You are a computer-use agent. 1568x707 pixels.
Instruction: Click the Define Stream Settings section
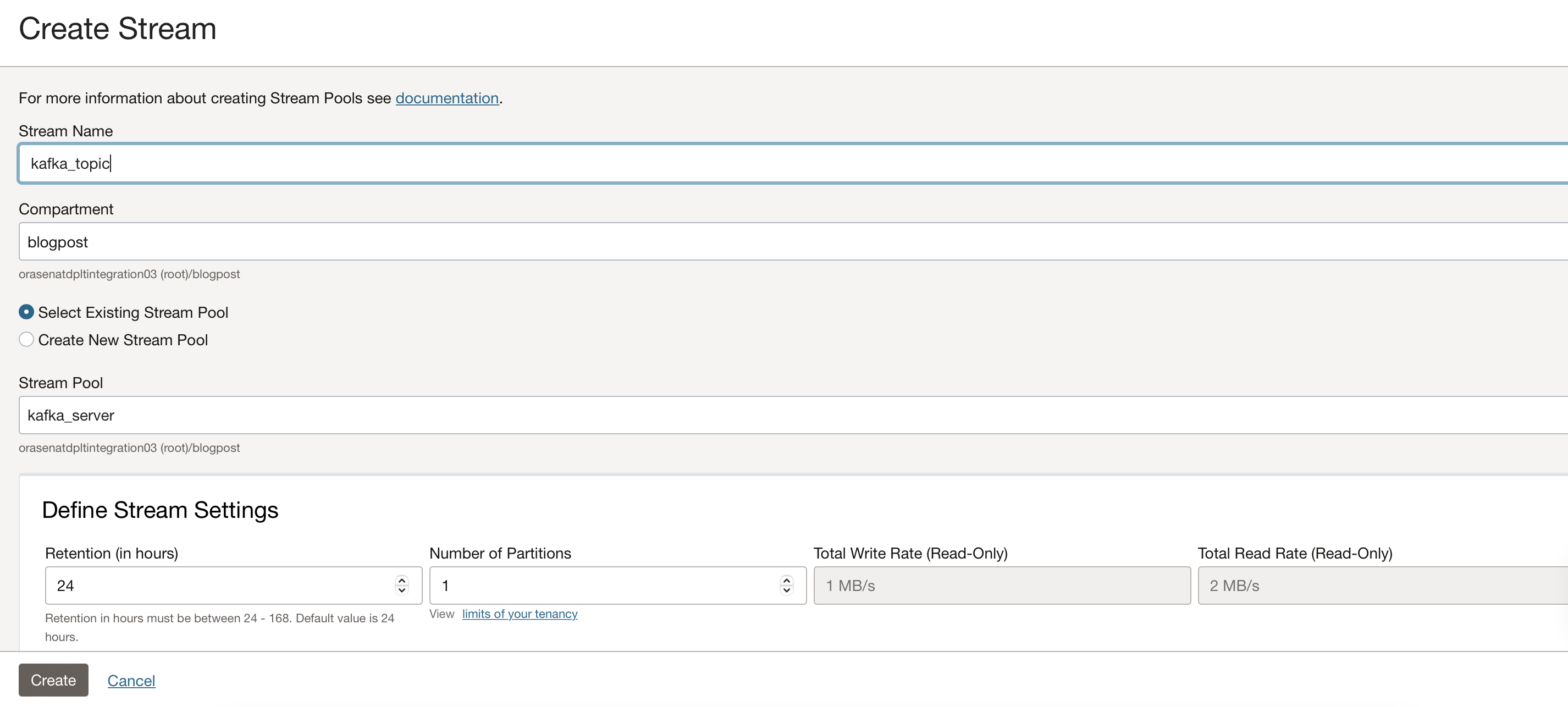coord(159,510)
